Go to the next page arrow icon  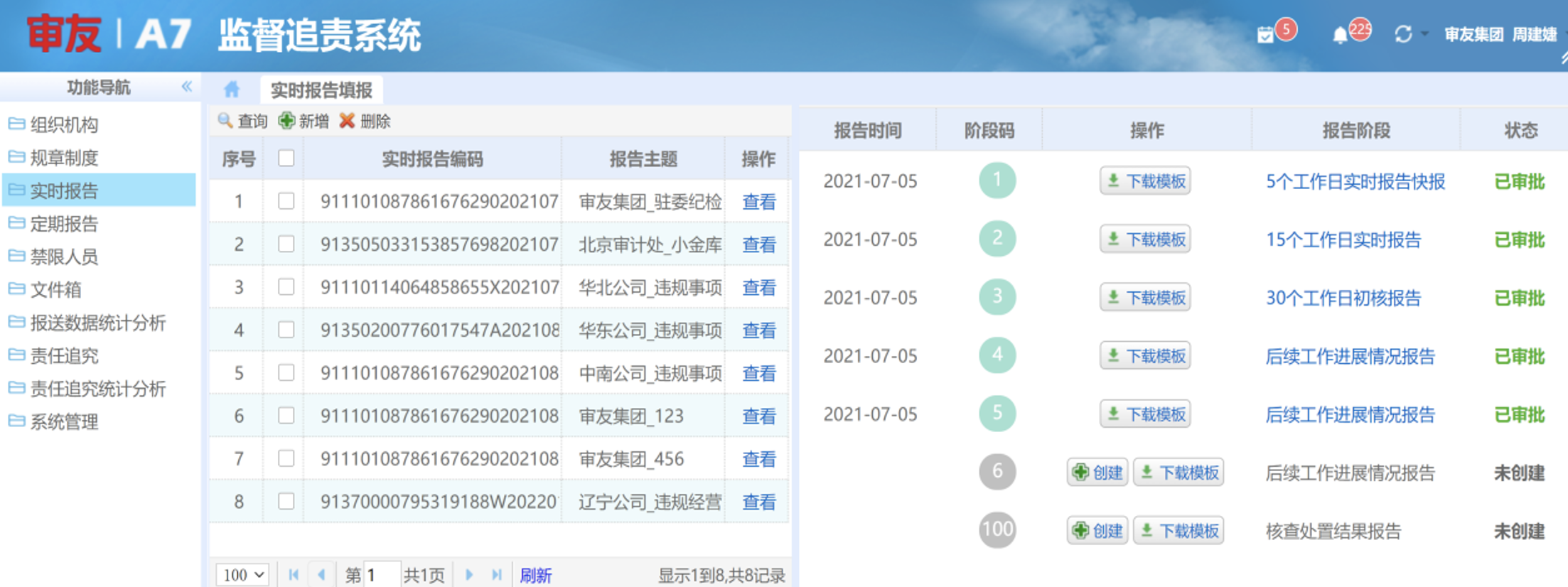click(469, 574)
